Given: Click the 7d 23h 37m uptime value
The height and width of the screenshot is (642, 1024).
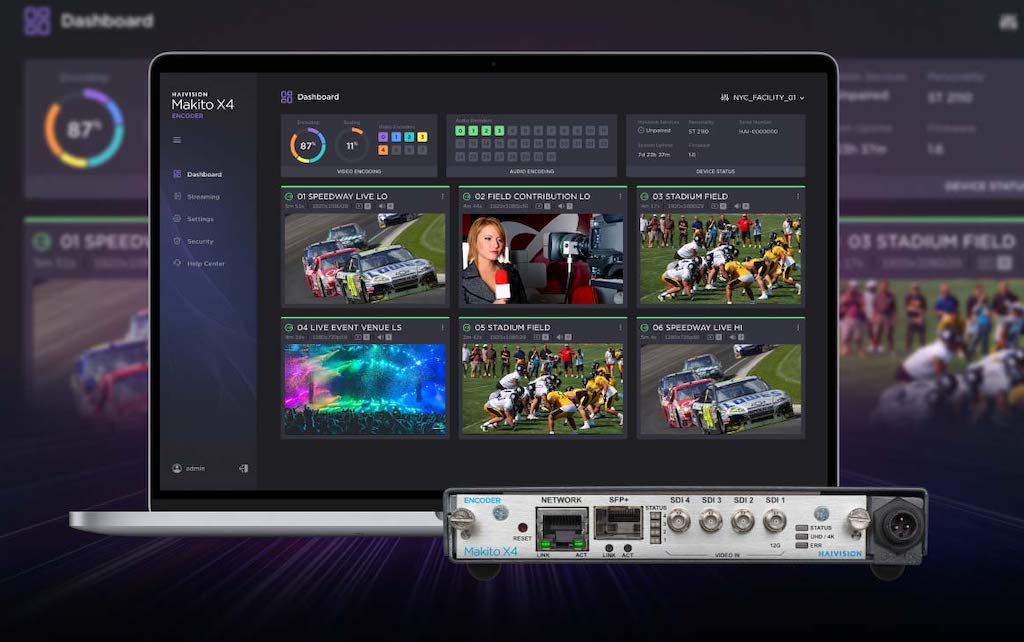Looking at the screenshot, I should click(x=654, y=155).
